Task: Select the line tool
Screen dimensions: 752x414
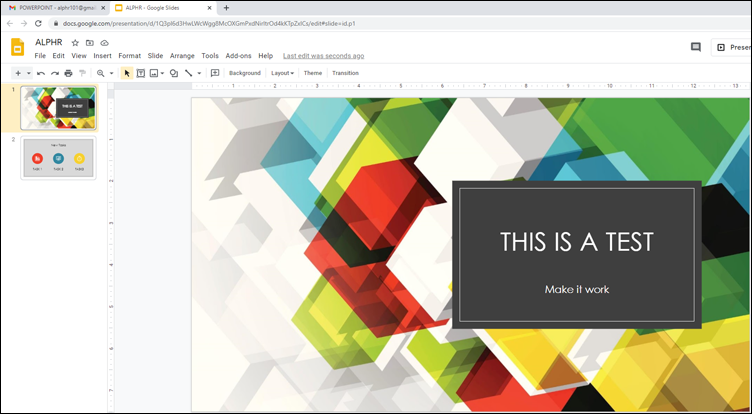Action: [x=188, y=73]
